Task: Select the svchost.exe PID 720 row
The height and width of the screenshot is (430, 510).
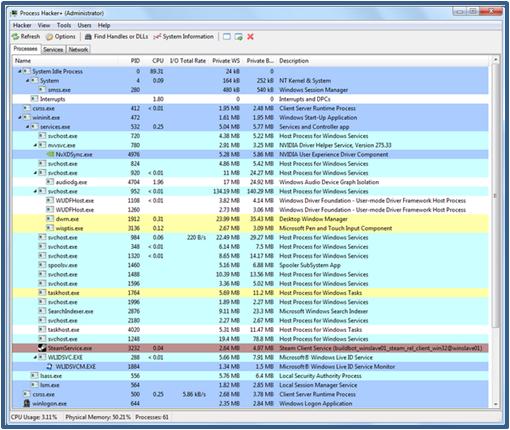Action: pos(250,136)
